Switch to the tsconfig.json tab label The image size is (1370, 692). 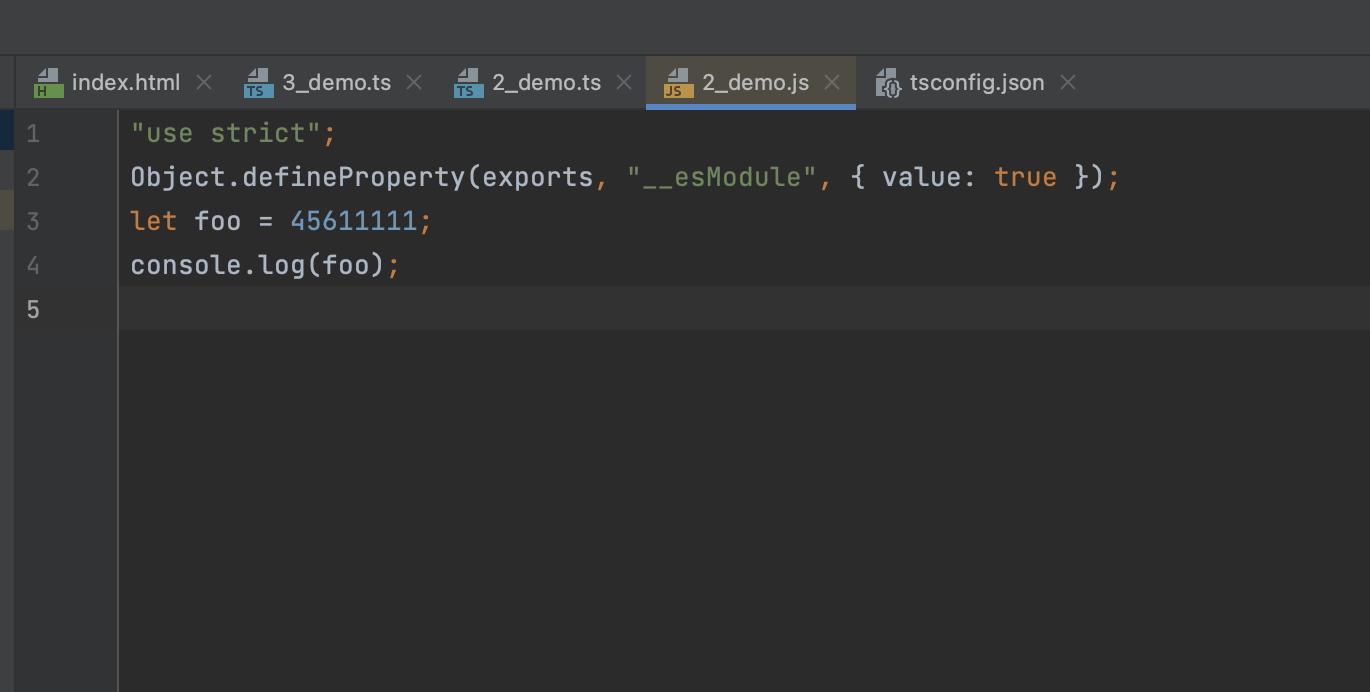pos(976,83)
